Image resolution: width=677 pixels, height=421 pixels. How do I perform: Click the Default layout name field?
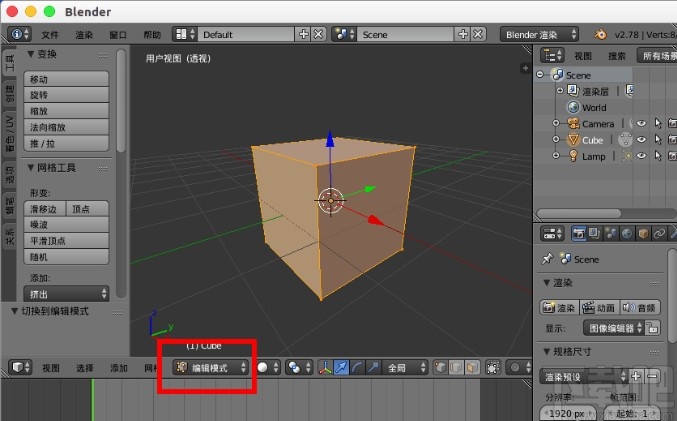tap(246, 34)
